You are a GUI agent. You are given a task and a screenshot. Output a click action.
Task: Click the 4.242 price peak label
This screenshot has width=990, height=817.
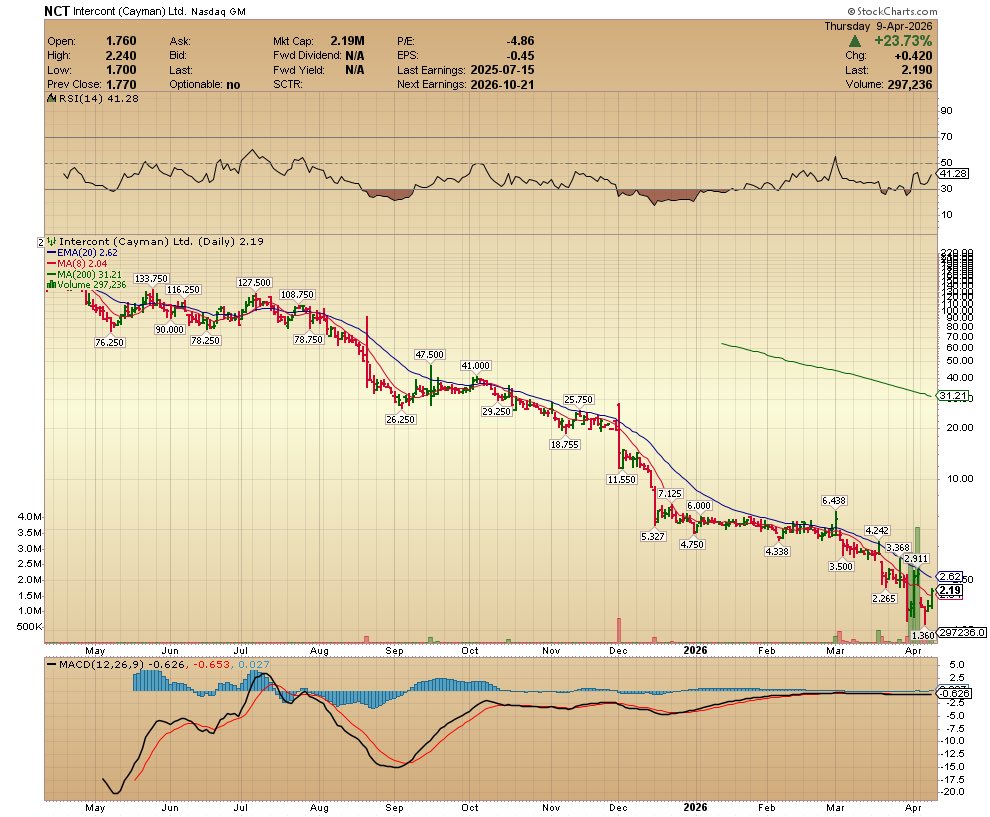[x=877, y=530]
